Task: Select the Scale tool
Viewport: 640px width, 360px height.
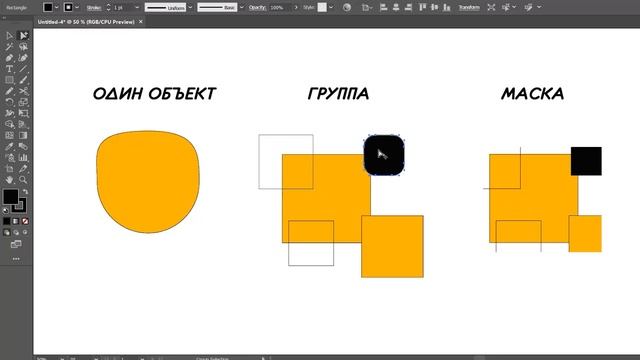Action: coord(23,102)
